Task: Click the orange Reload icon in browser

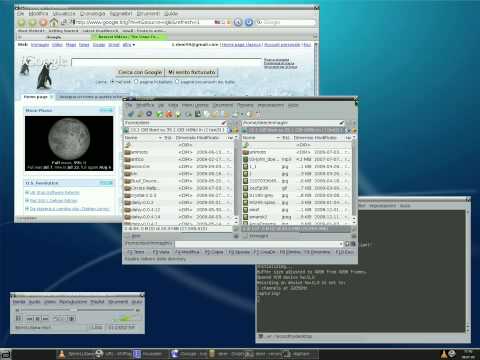Action: (43, 22)
